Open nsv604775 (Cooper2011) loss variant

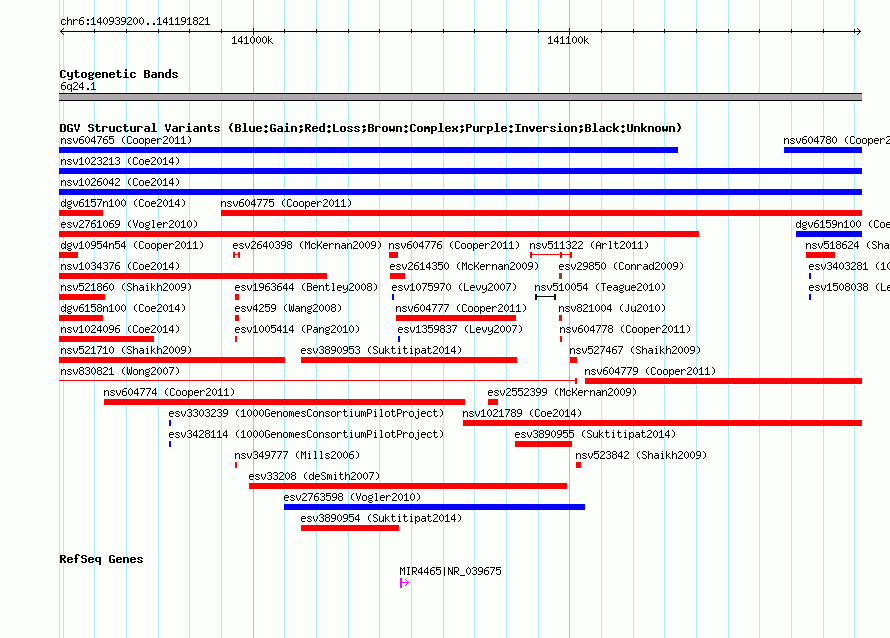pyautogui.click(x=286, y=203)
